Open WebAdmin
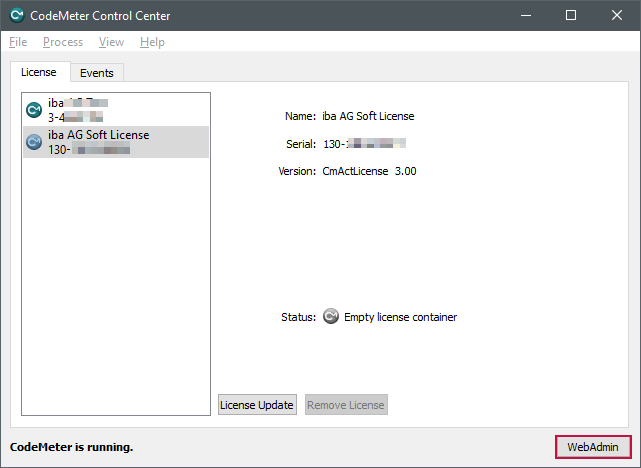This screenshot has width=641, height=468. 593,447
